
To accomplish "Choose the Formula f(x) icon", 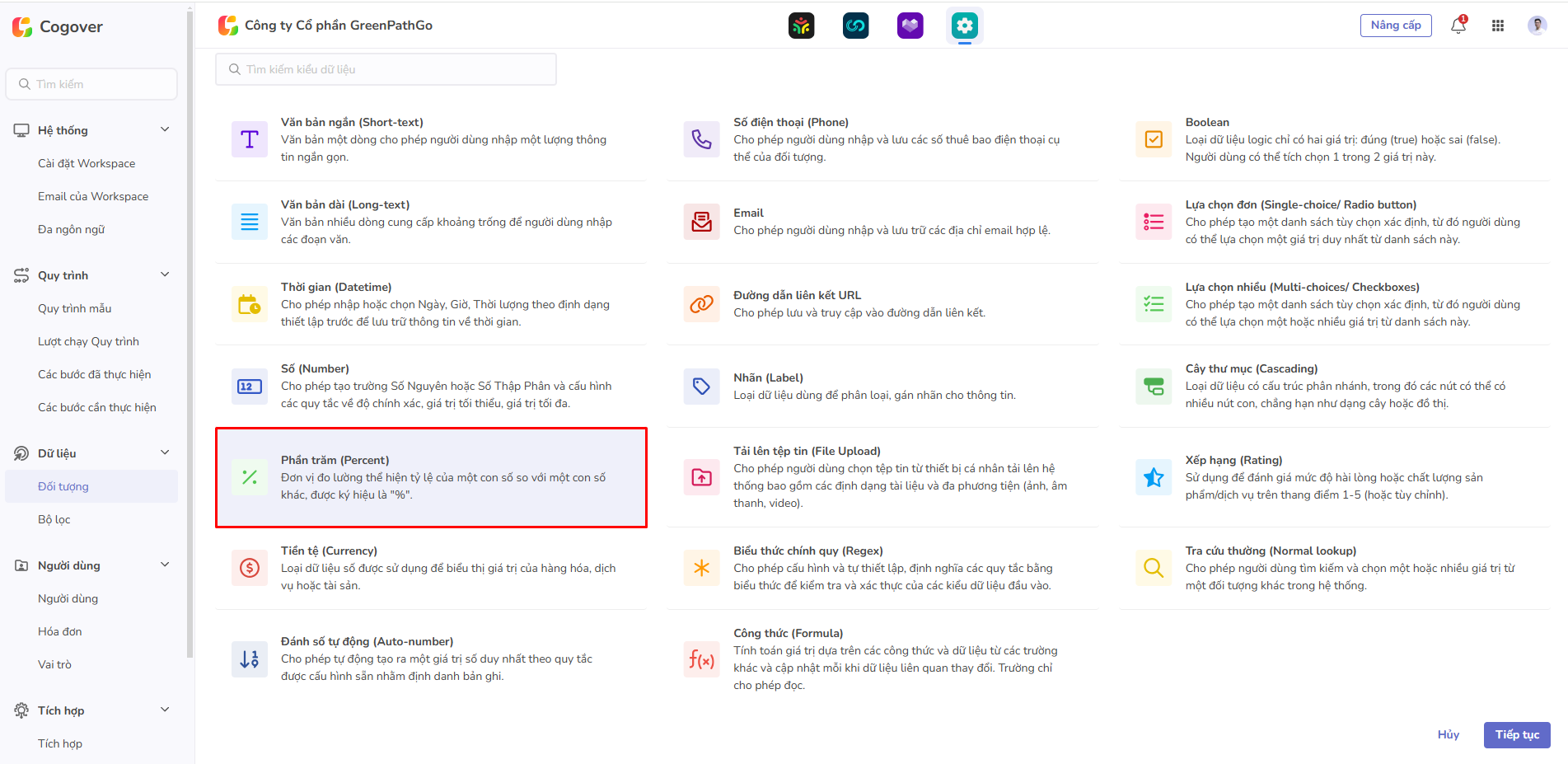I will [x=701, y=659].
